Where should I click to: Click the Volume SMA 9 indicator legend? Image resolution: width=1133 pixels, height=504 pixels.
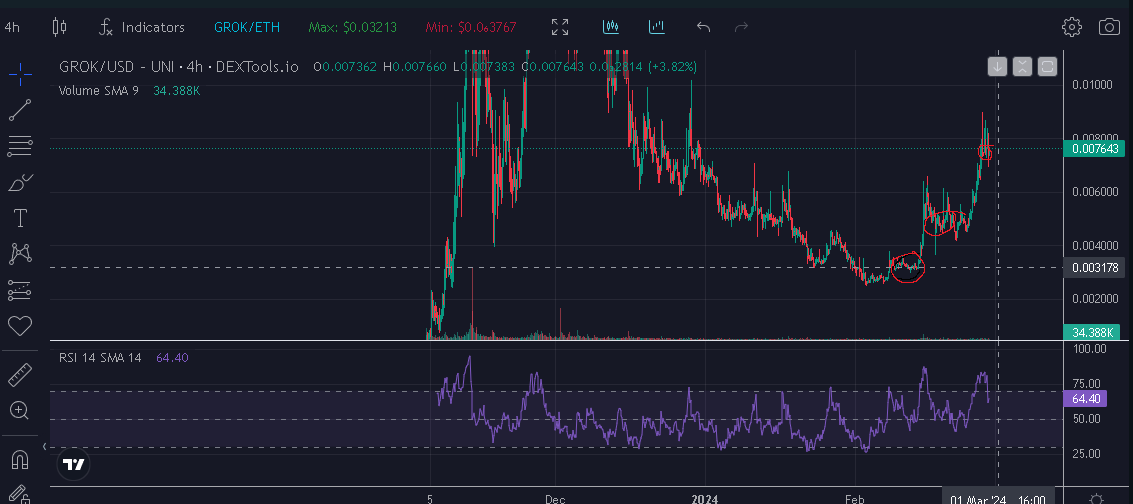coord(99,90)
